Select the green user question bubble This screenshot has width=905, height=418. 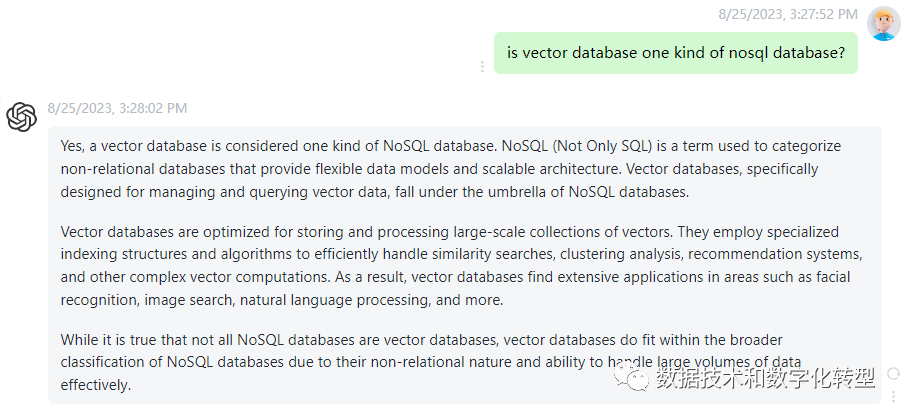pos(676,53)
